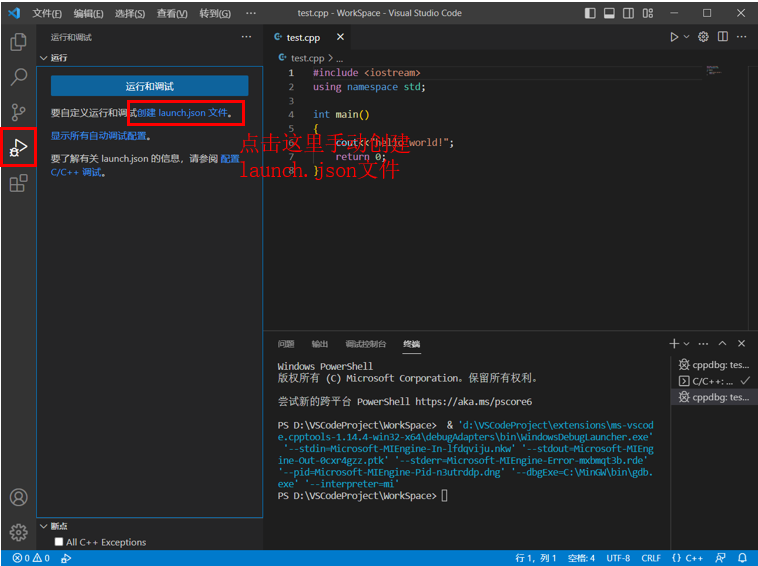Open the Run and Debug view icon

point(18,147)
